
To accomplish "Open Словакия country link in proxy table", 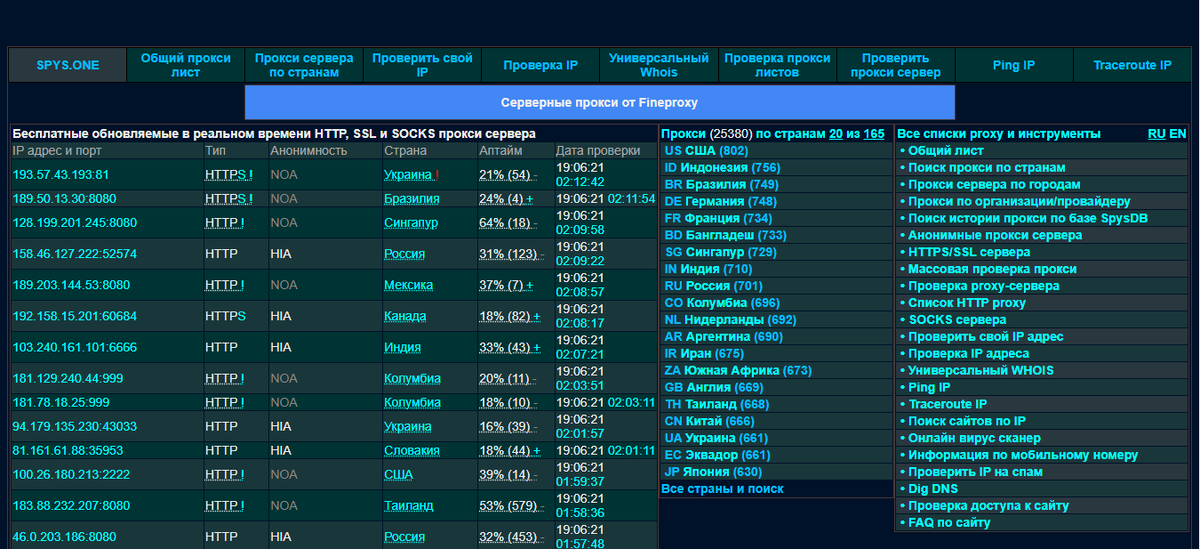I will 412,450.
